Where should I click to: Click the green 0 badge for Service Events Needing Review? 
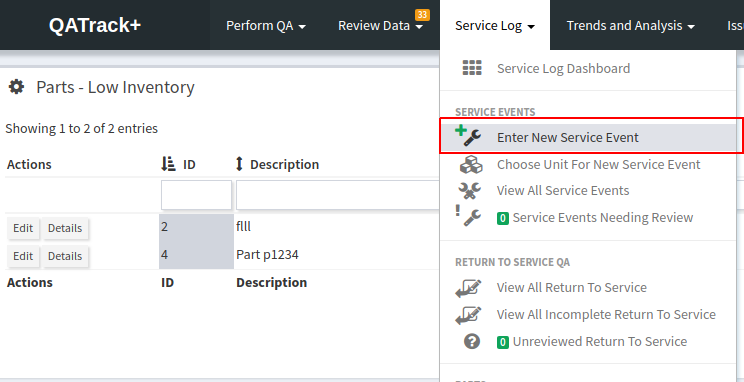coord(503,218)
